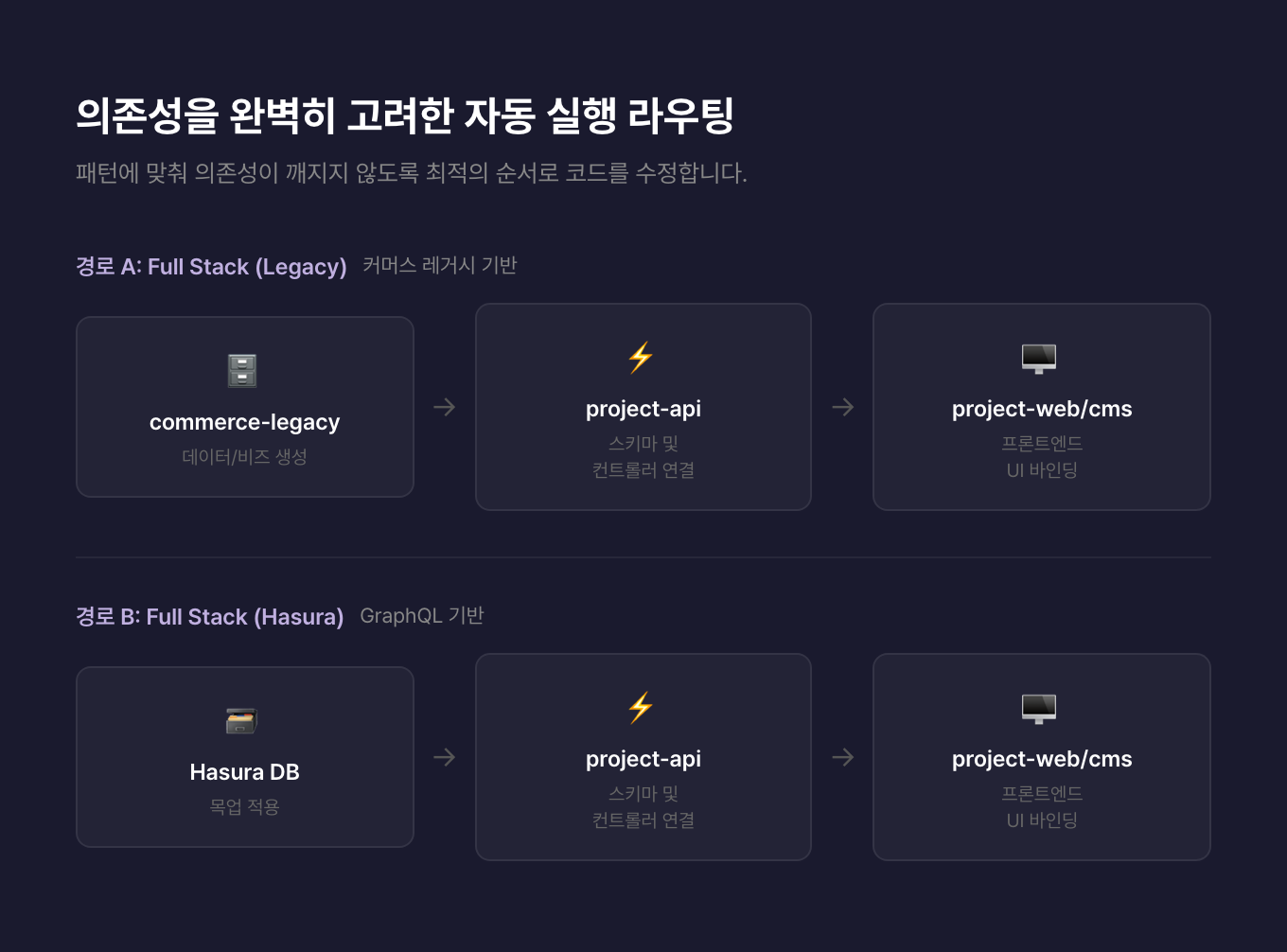The width and height of the screenshot is (1287, 952).
Task: Click the 커머스 레거시 기반 label
Action: point(439,266)
